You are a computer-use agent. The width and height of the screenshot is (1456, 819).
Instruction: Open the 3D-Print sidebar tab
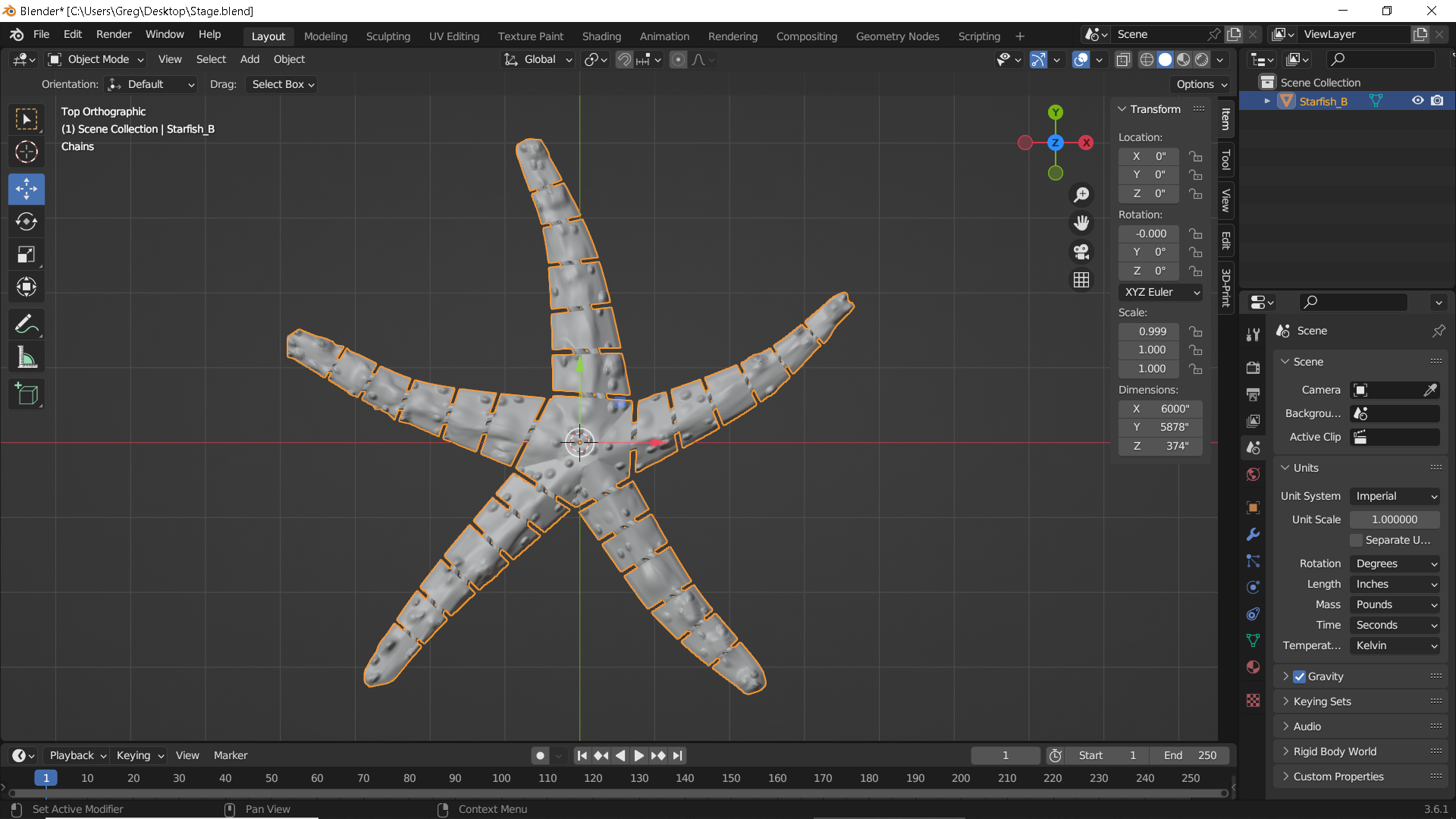1225,287
